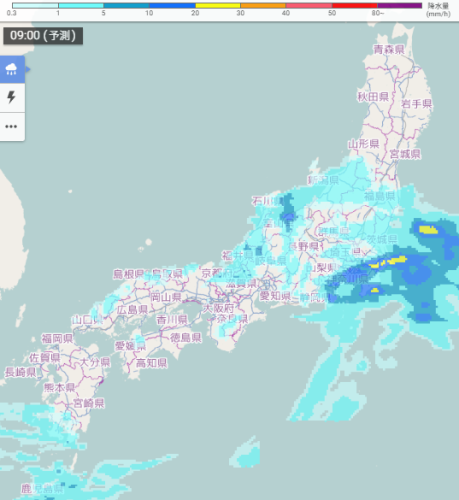
Task: Click the 広島県 prefecture label
Action: point(132,310)
